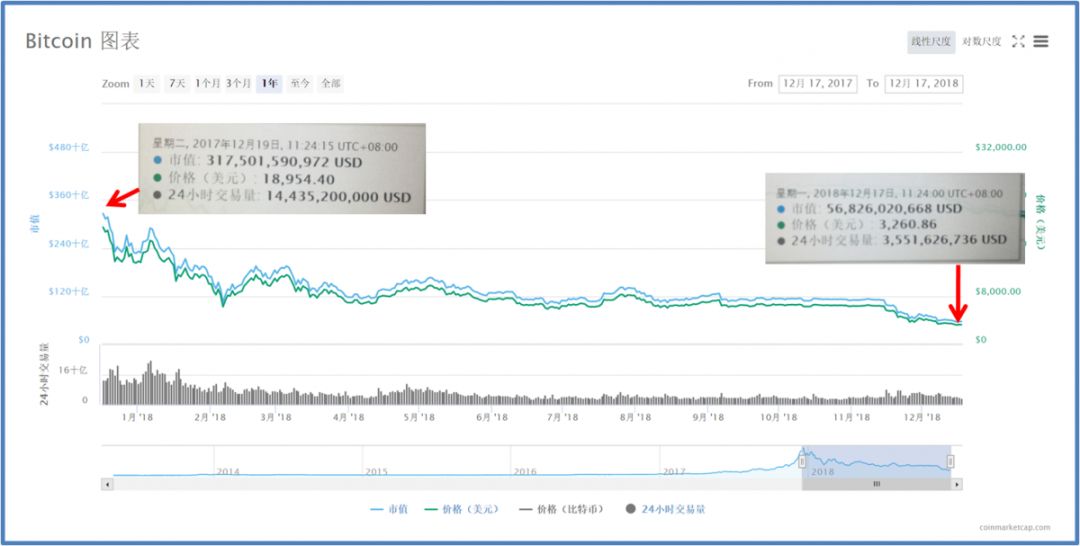Open the chart hamburger menu
This screenshot has height=546, width=1080.
tap(1041, 41)
